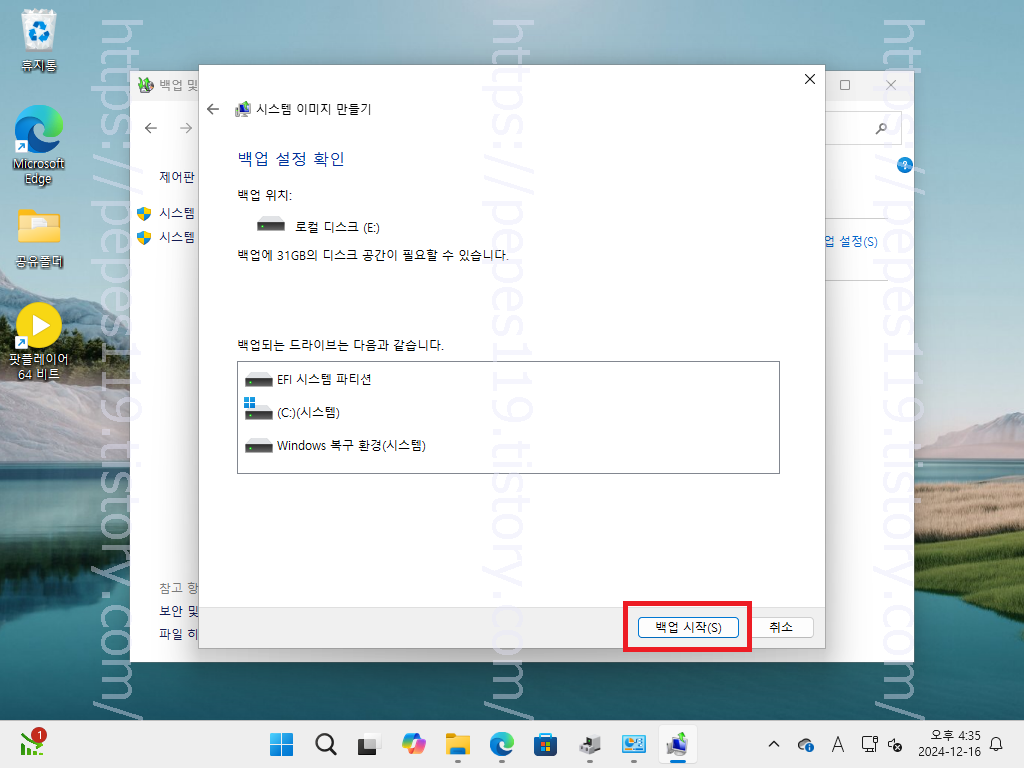Screen dimensions: 1024x768
Task: Open Microsoft Edge desktop shortcut
Action: [x=39, y=145]
